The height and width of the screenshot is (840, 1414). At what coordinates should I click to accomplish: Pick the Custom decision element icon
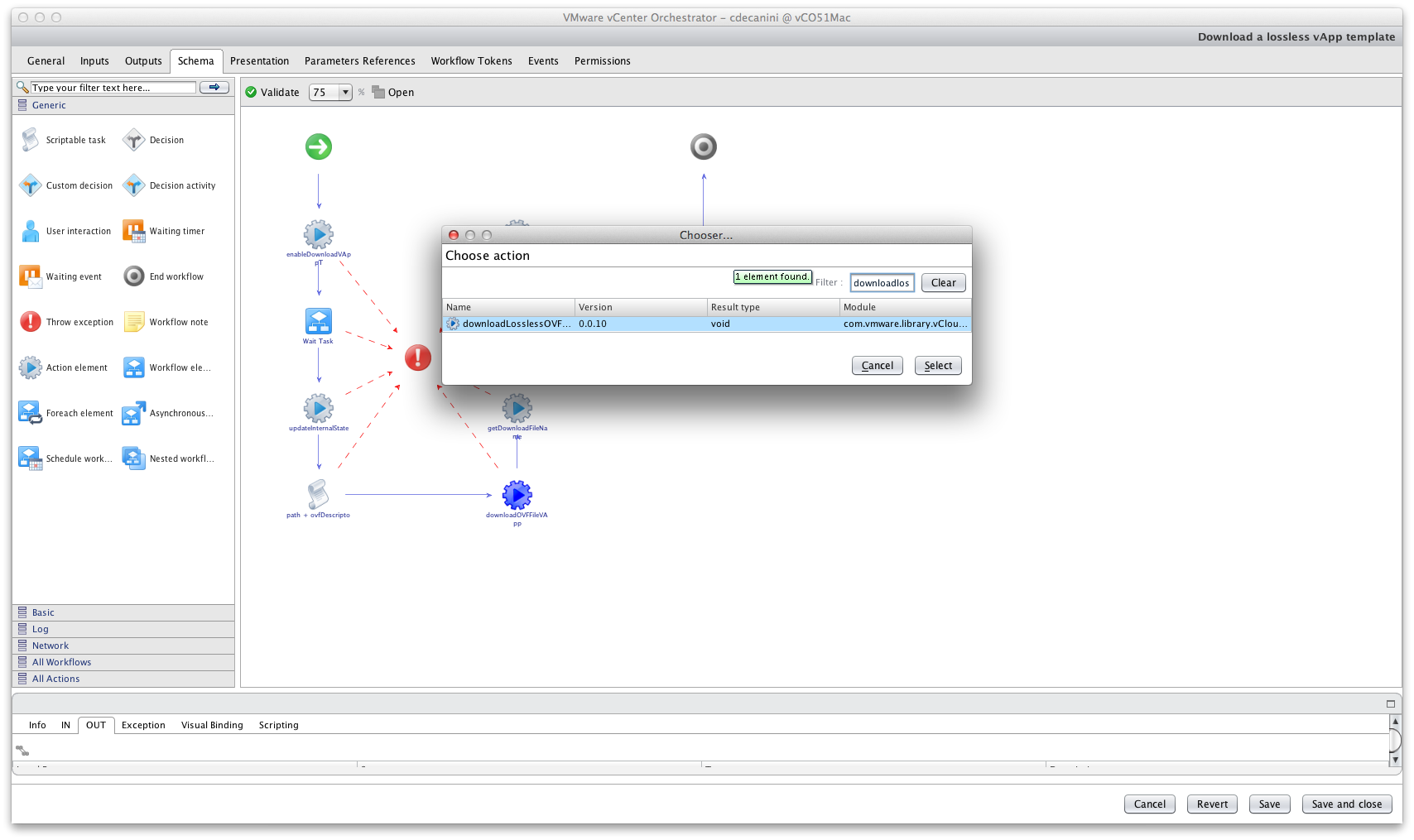coord(31,185)
